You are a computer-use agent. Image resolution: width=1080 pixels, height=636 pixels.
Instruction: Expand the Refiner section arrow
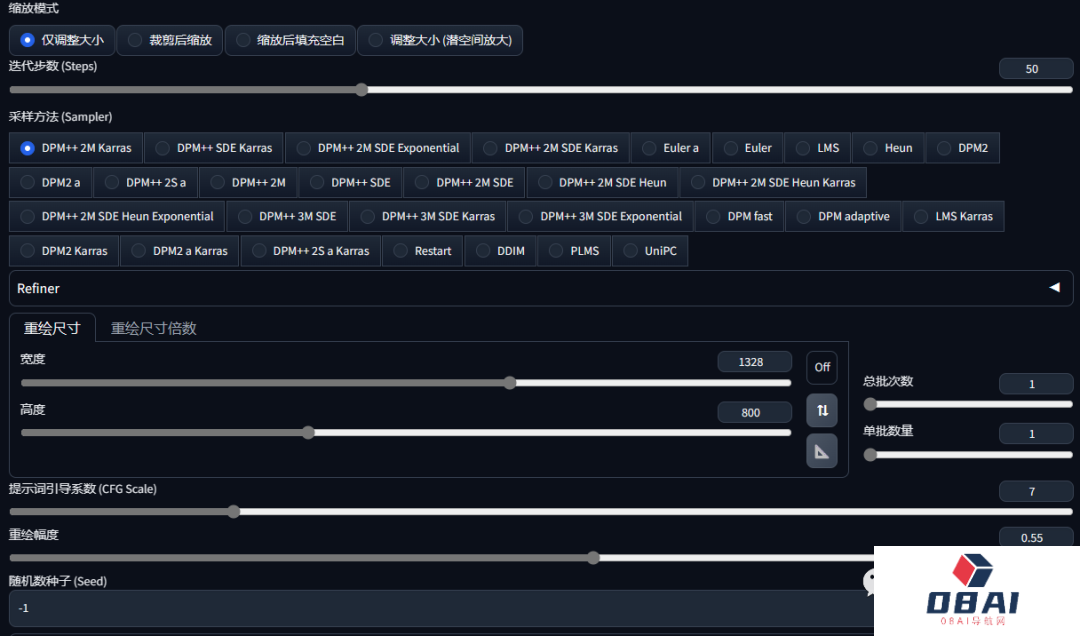(1053, 288)
